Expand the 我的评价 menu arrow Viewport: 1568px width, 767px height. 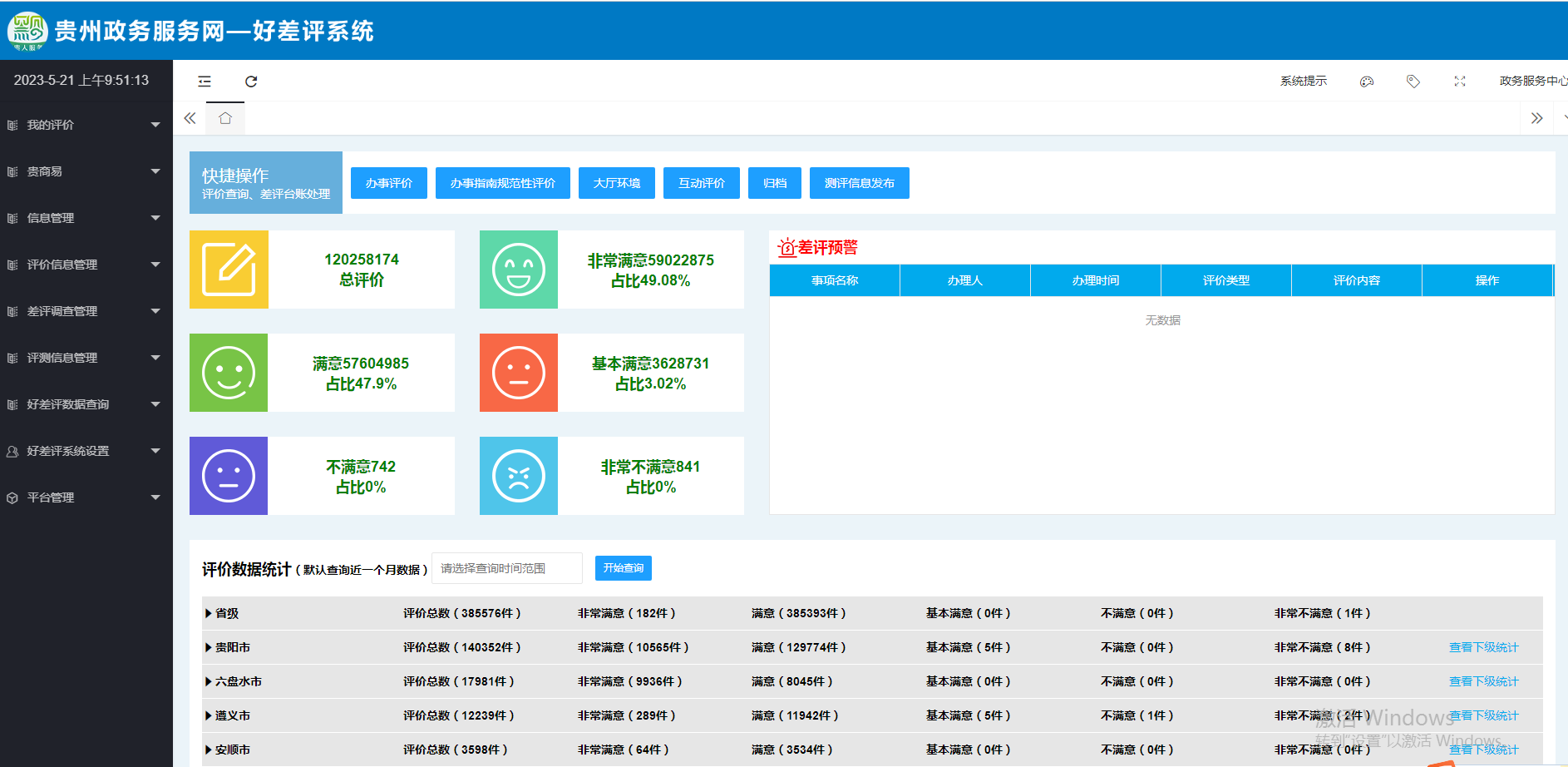pyautogui.click(x=155, y=125)
